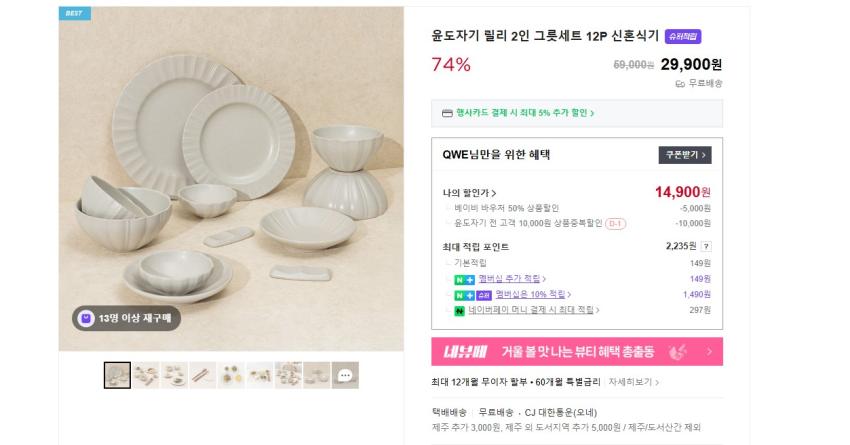
Task: Expand 자세히보기 installment details
Action: (634, 382)
